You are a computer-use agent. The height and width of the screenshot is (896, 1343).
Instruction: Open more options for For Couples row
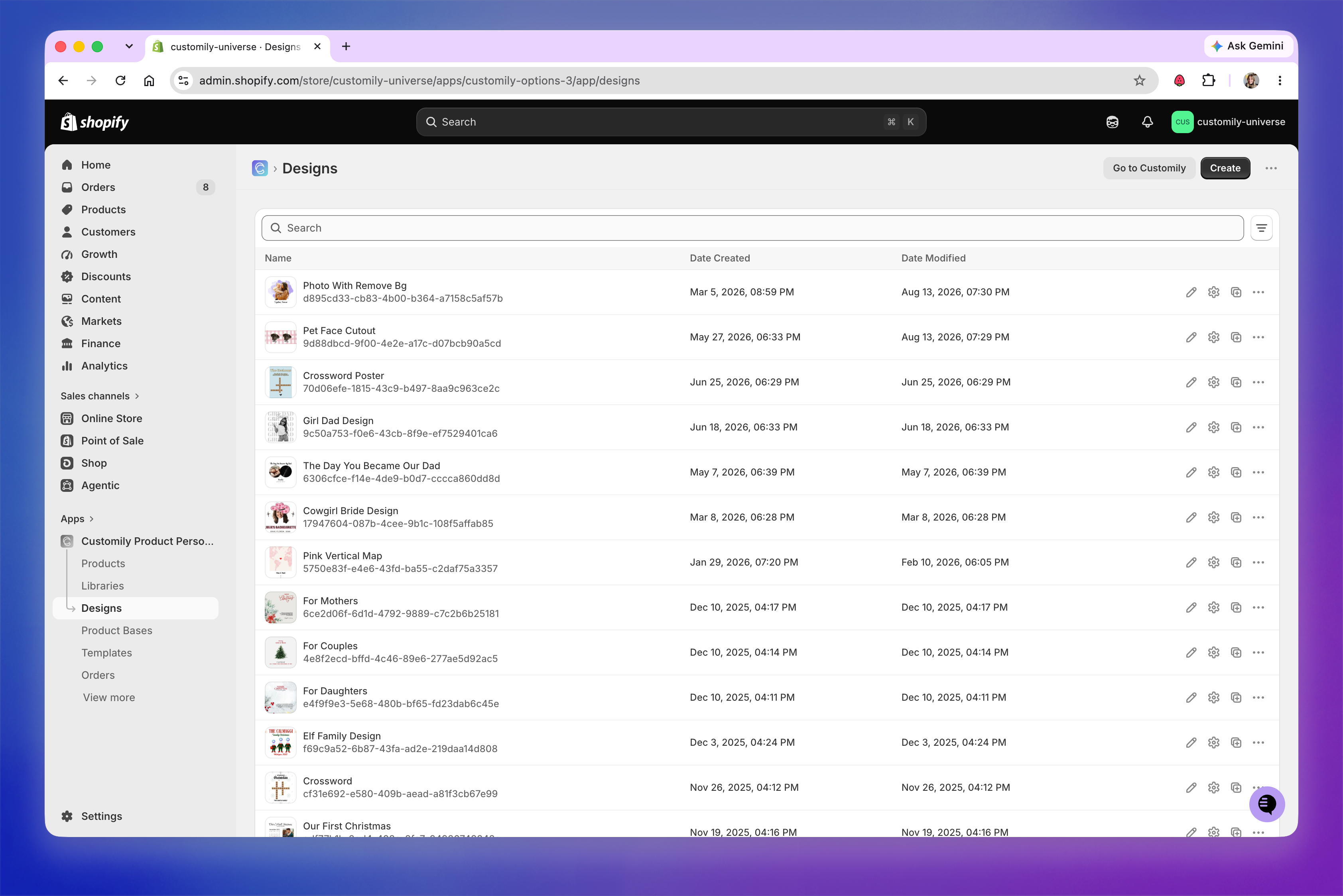point(1258,652)
